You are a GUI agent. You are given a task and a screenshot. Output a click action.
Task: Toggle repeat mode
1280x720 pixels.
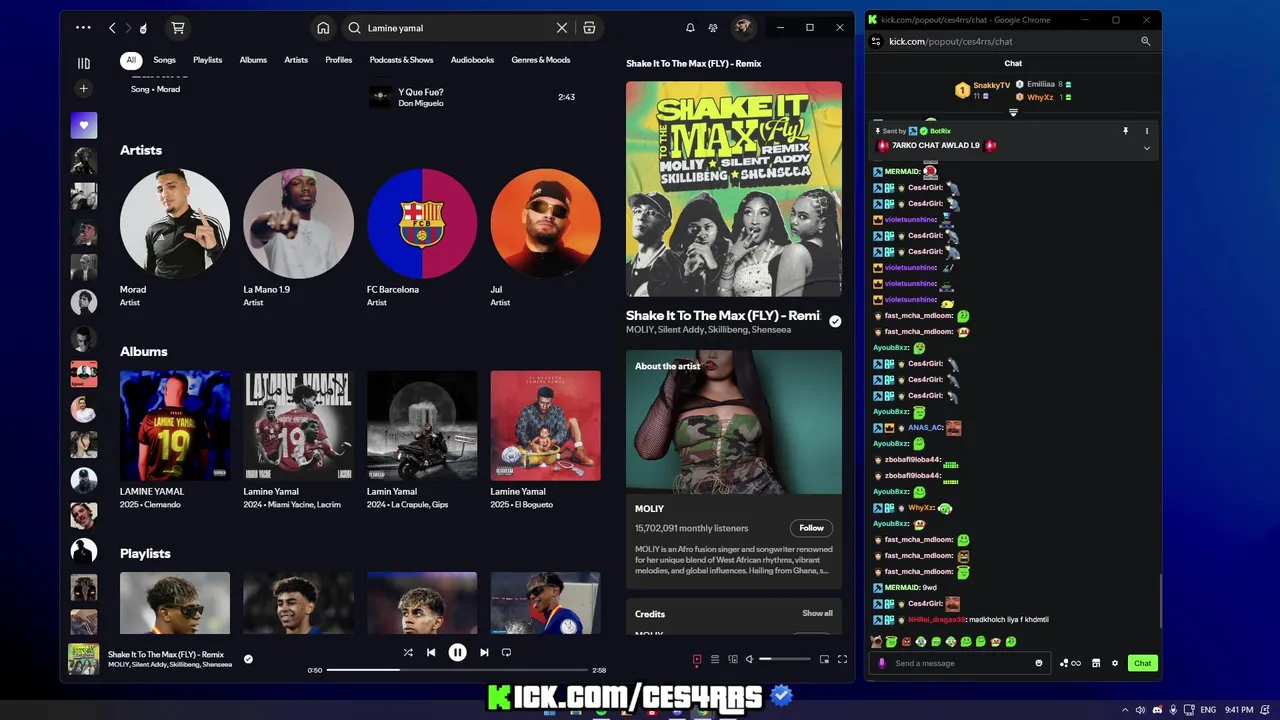click(x=506, y=653)
